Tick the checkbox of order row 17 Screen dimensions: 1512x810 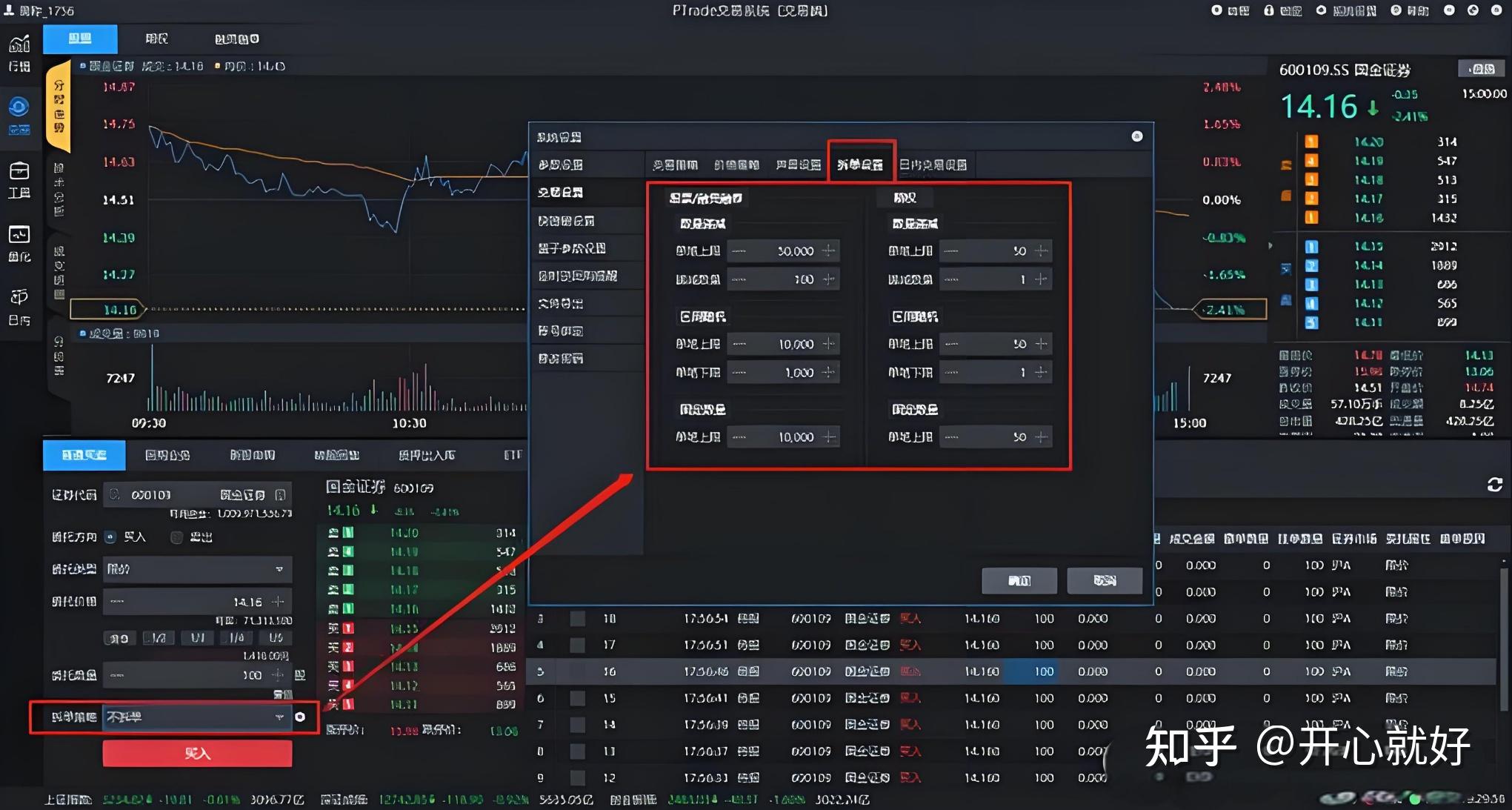(x=577, y=645)
